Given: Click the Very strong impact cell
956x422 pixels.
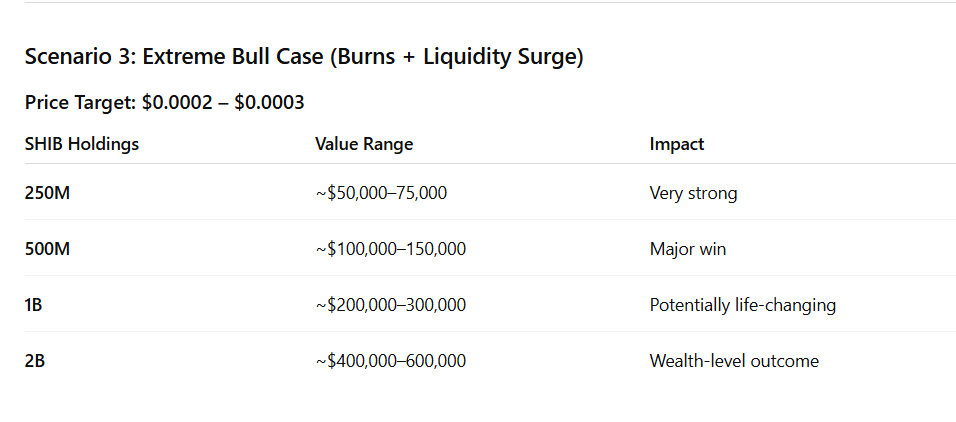Looking at the screenshot, I should click(693, 193).
